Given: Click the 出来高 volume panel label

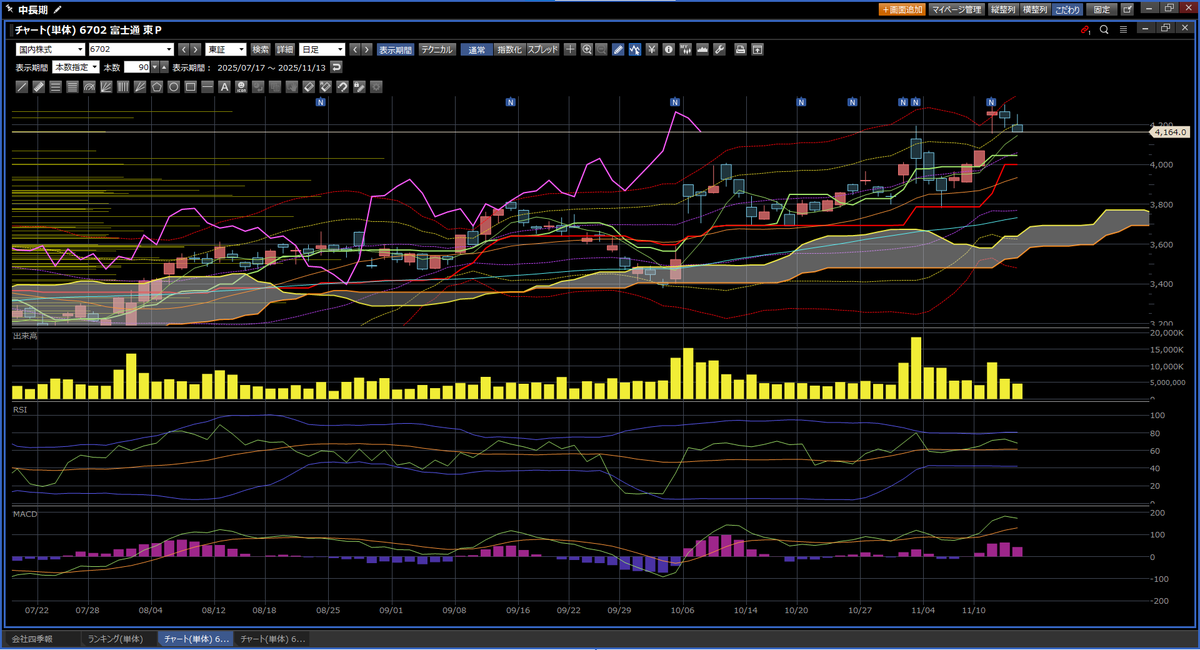Looking at the screenshot, I should point(24,337).
